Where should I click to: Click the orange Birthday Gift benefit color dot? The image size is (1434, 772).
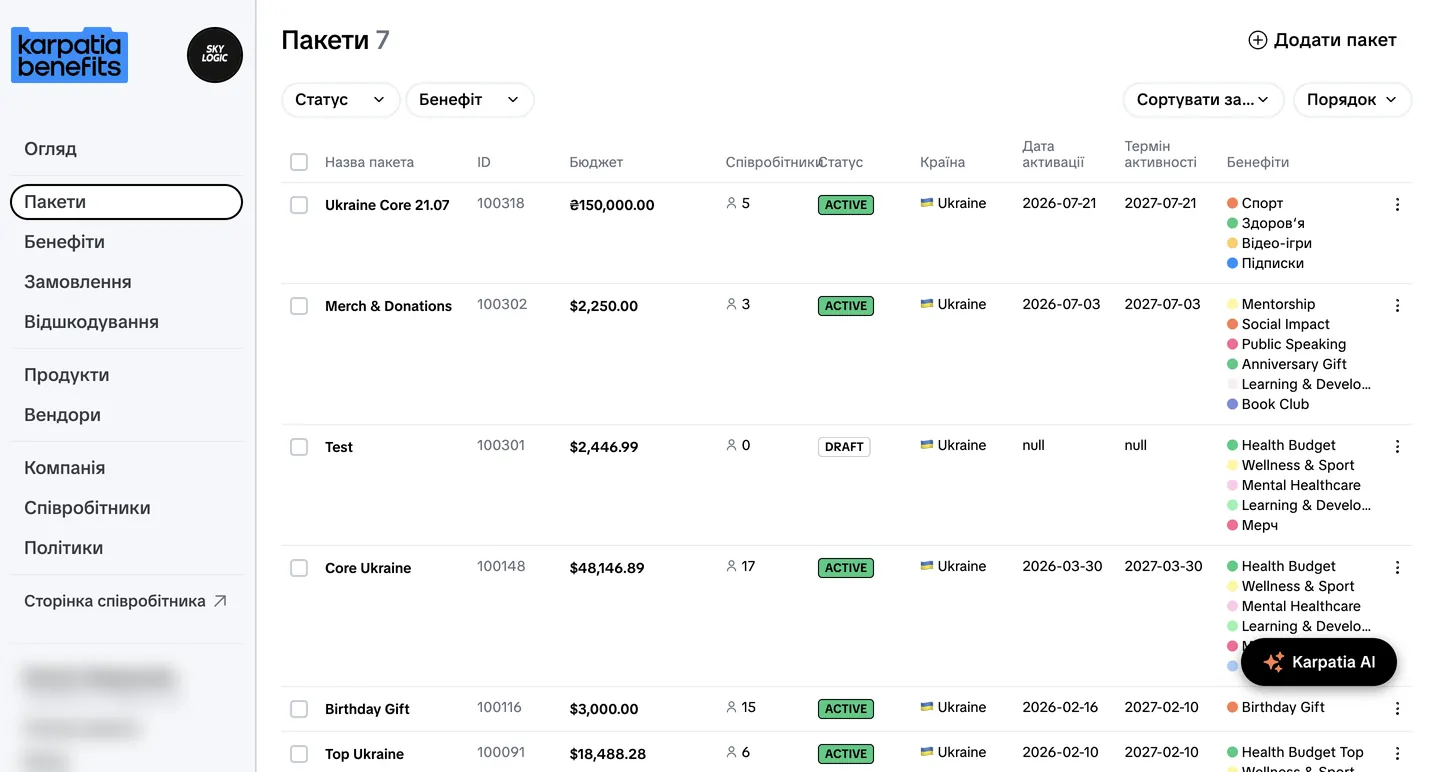[1233, 707]
